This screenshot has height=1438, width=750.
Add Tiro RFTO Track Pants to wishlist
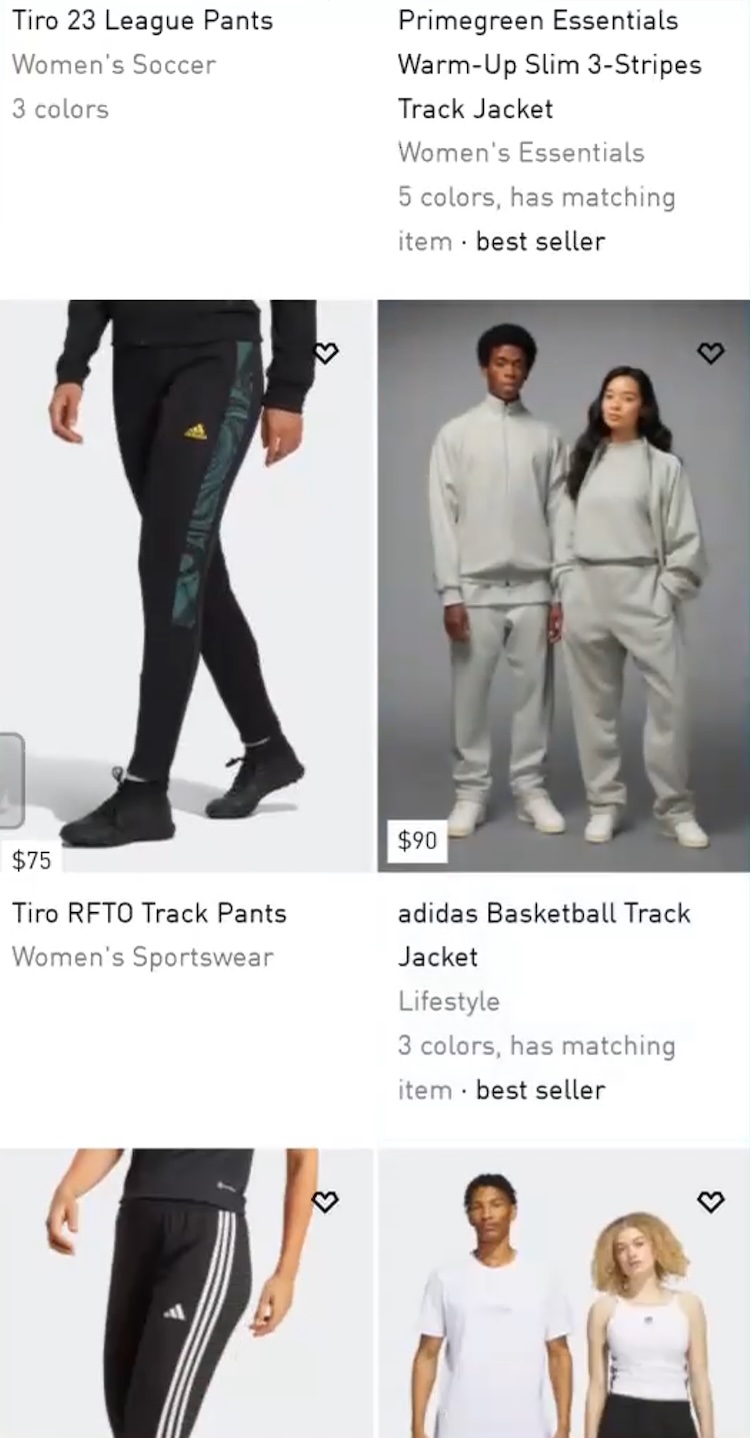326,353
